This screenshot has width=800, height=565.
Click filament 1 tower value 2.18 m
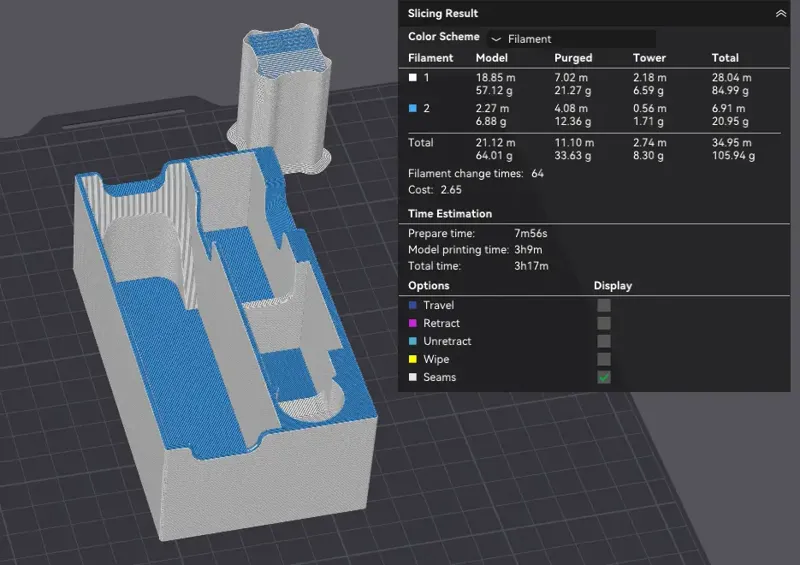point(649,78)
